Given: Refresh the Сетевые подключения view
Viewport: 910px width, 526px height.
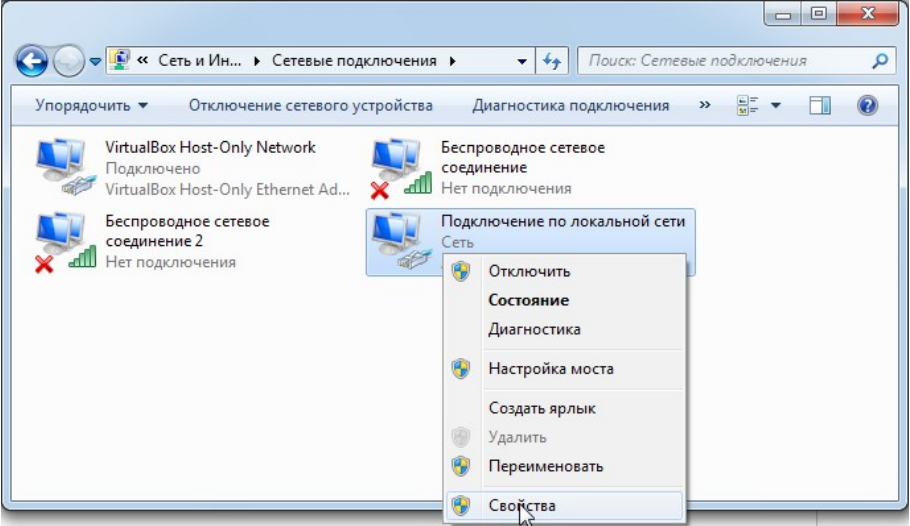Looking at the screenshot, I should pyautogui.click(x=552, y=60).
